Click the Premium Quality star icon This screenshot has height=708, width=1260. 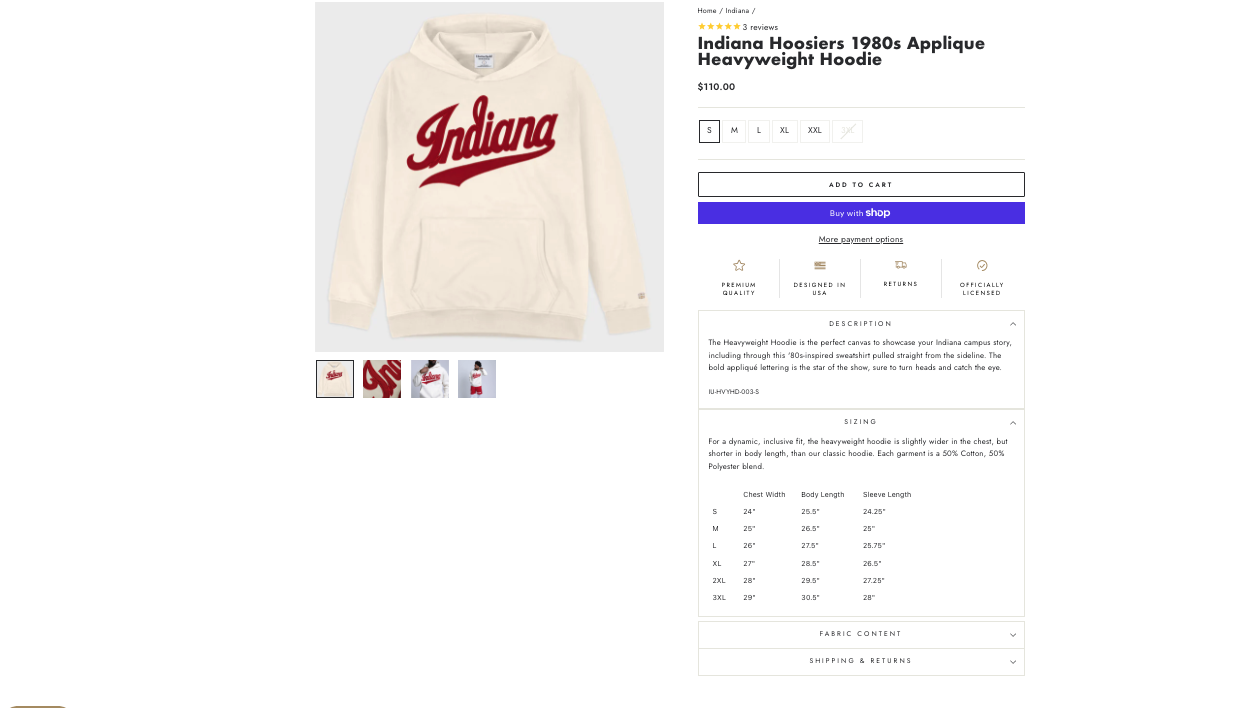coord(739,266)
